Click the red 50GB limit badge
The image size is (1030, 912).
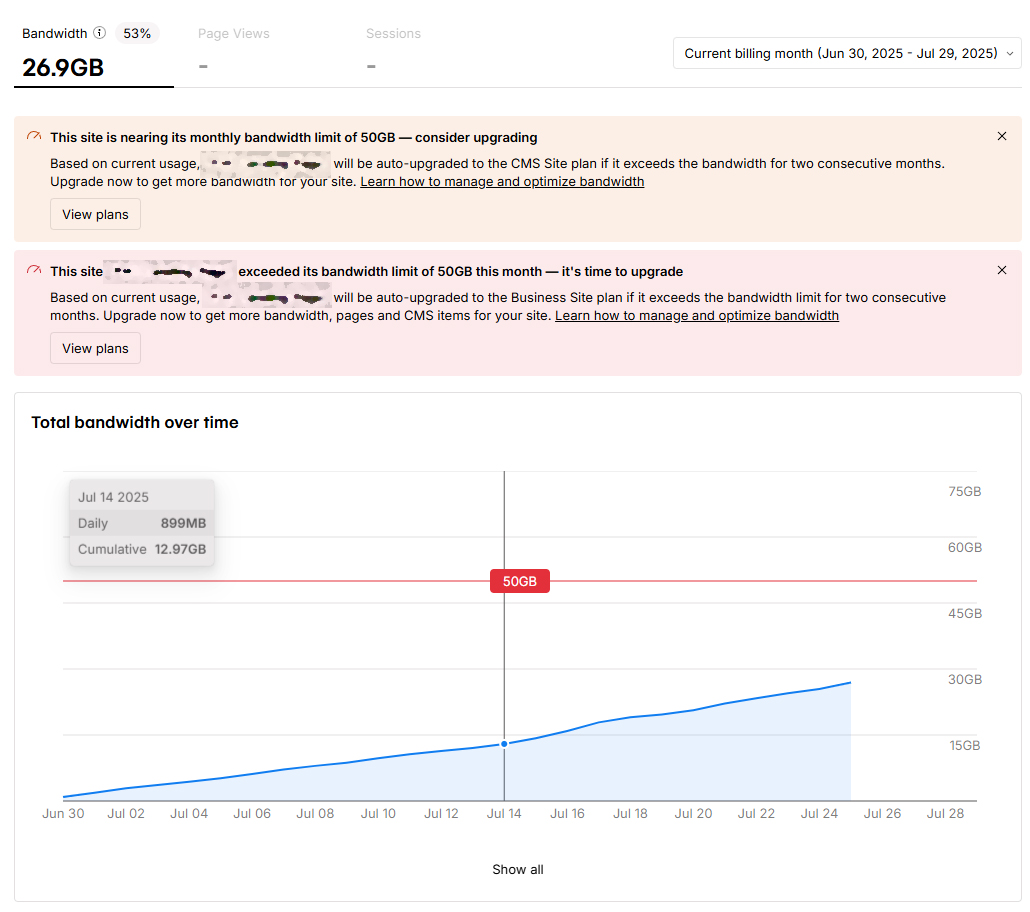tap(519, 580)
